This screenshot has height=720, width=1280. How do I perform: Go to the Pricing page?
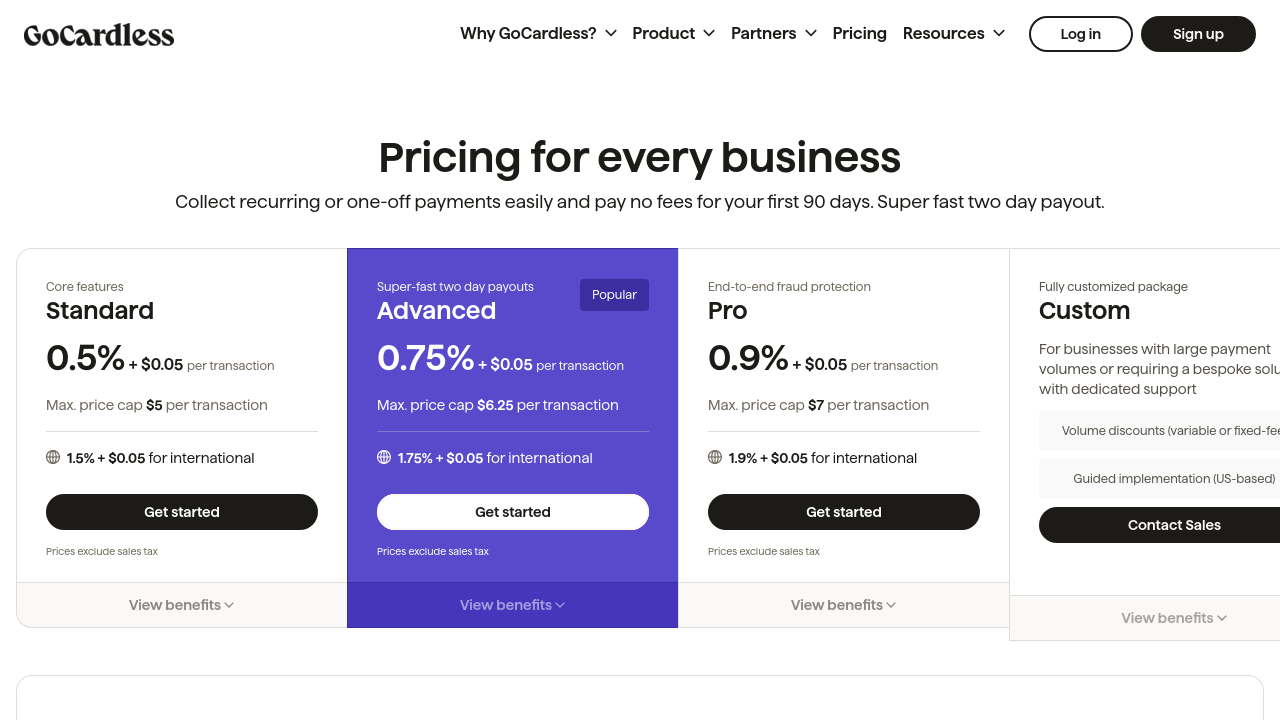click(x=859, y=33)
